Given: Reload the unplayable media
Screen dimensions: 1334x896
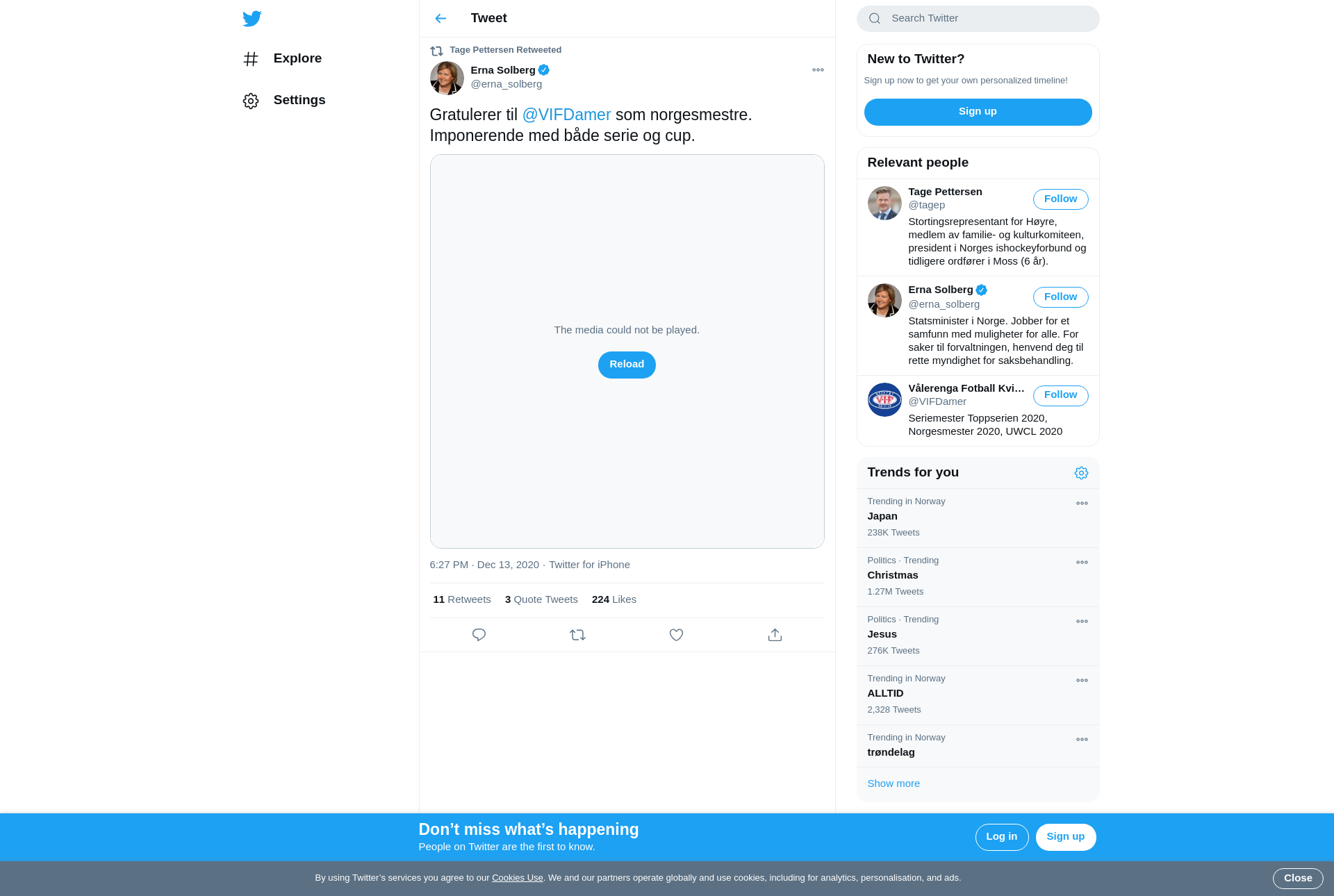Looking at the screenshot, I should tap(627, 365).
